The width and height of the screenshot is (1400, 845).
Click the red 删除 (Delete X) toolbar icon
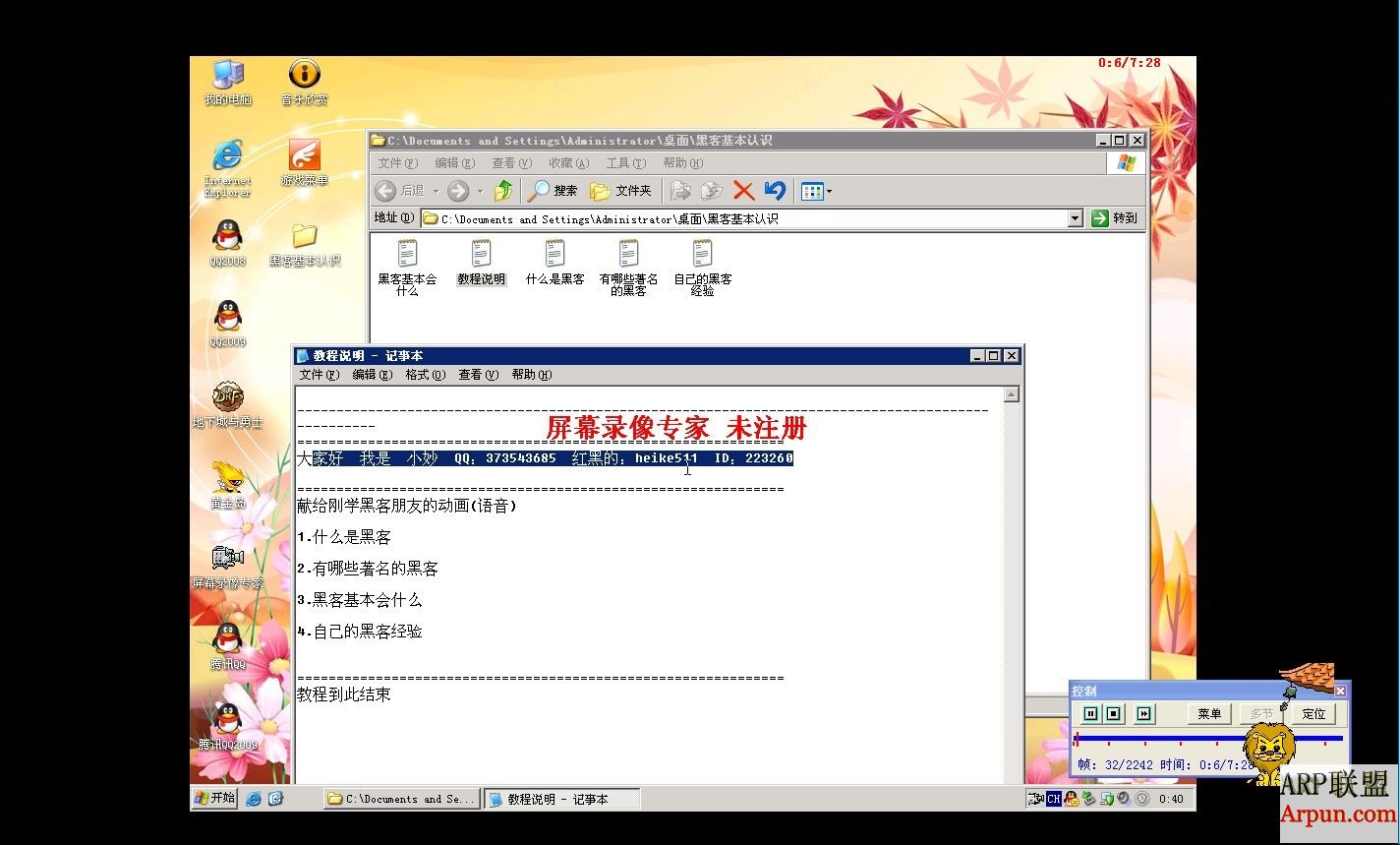coord(744,190)
